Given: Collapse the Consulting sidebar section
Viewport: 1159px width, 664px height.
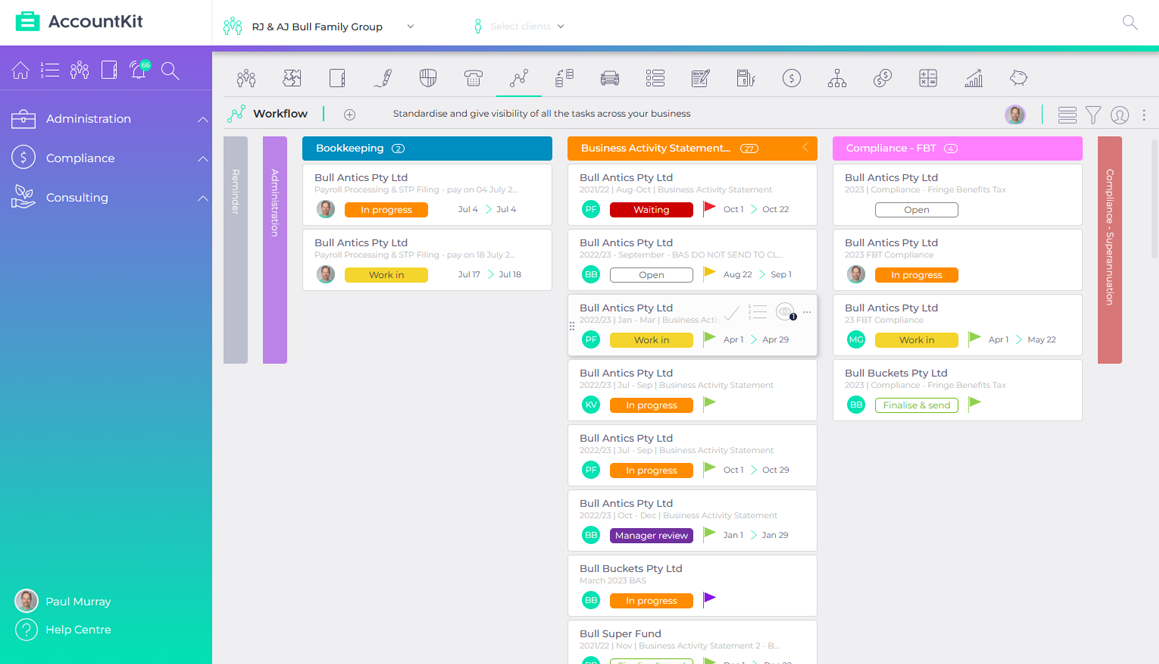Looking at the screenshot, I should (x=203, y=197).
